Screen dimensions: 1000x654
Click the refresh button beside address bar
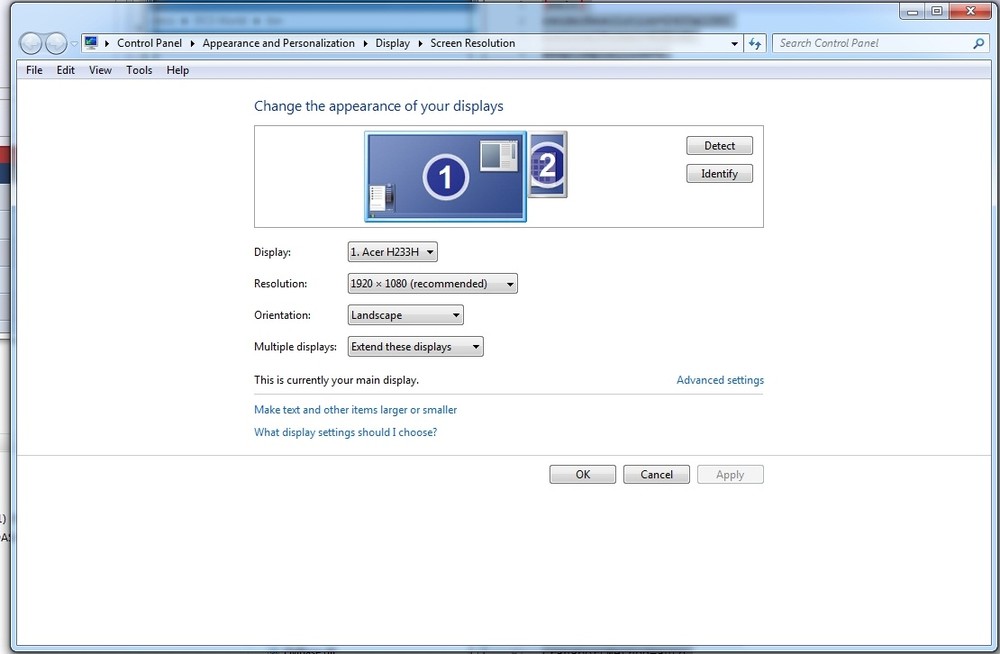tap(755, 43)
